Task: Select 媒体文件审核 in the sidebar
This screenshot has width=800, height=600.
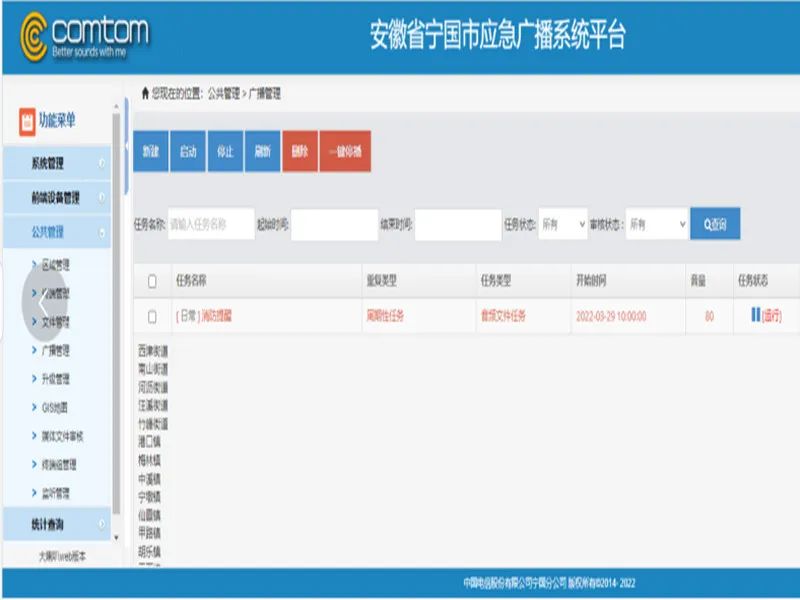Action: [x=63, y=436]
